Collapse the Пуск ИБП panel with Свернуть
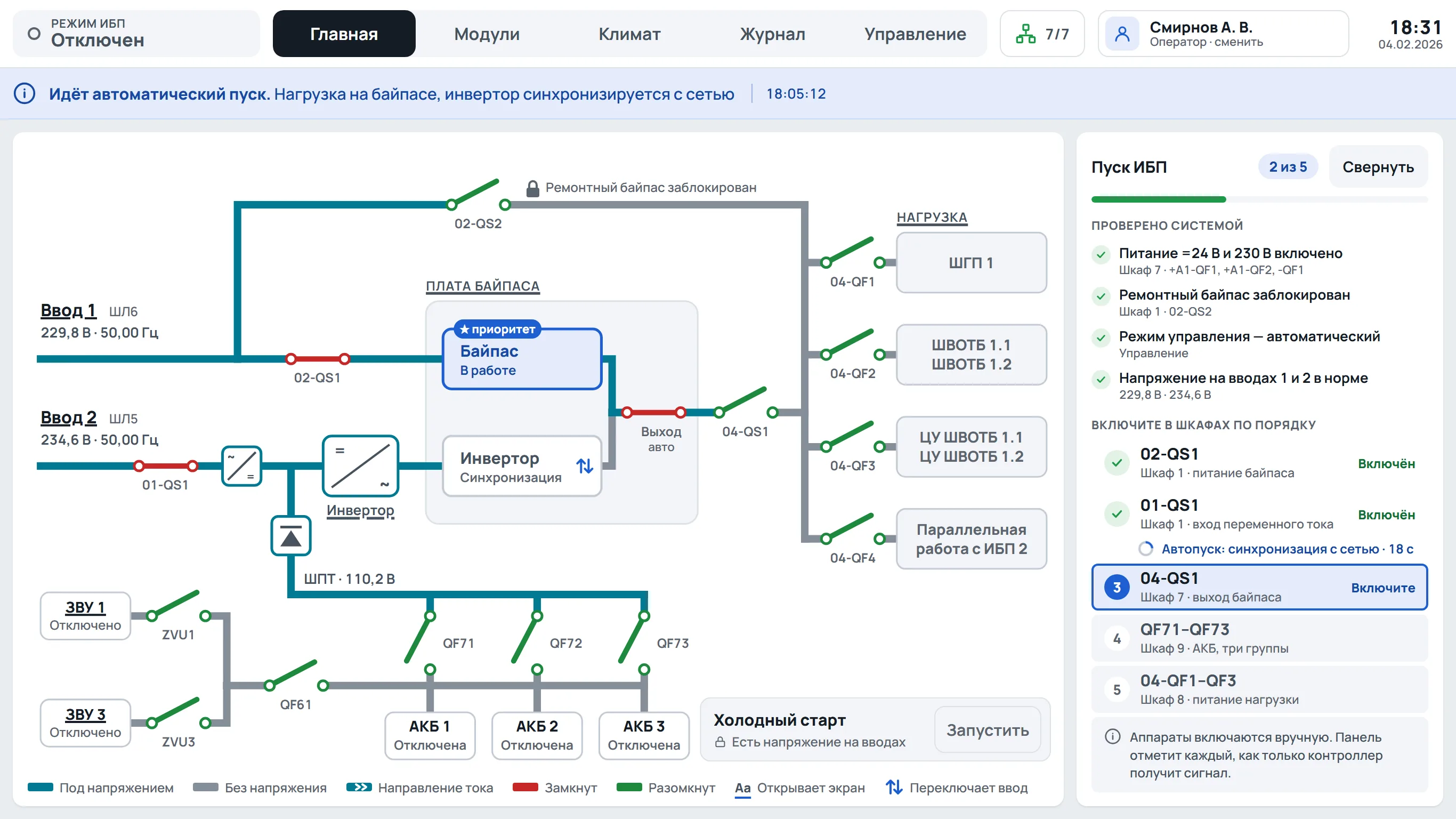This screenshot has width=1456, height=819. click(x=1378, y=167)
